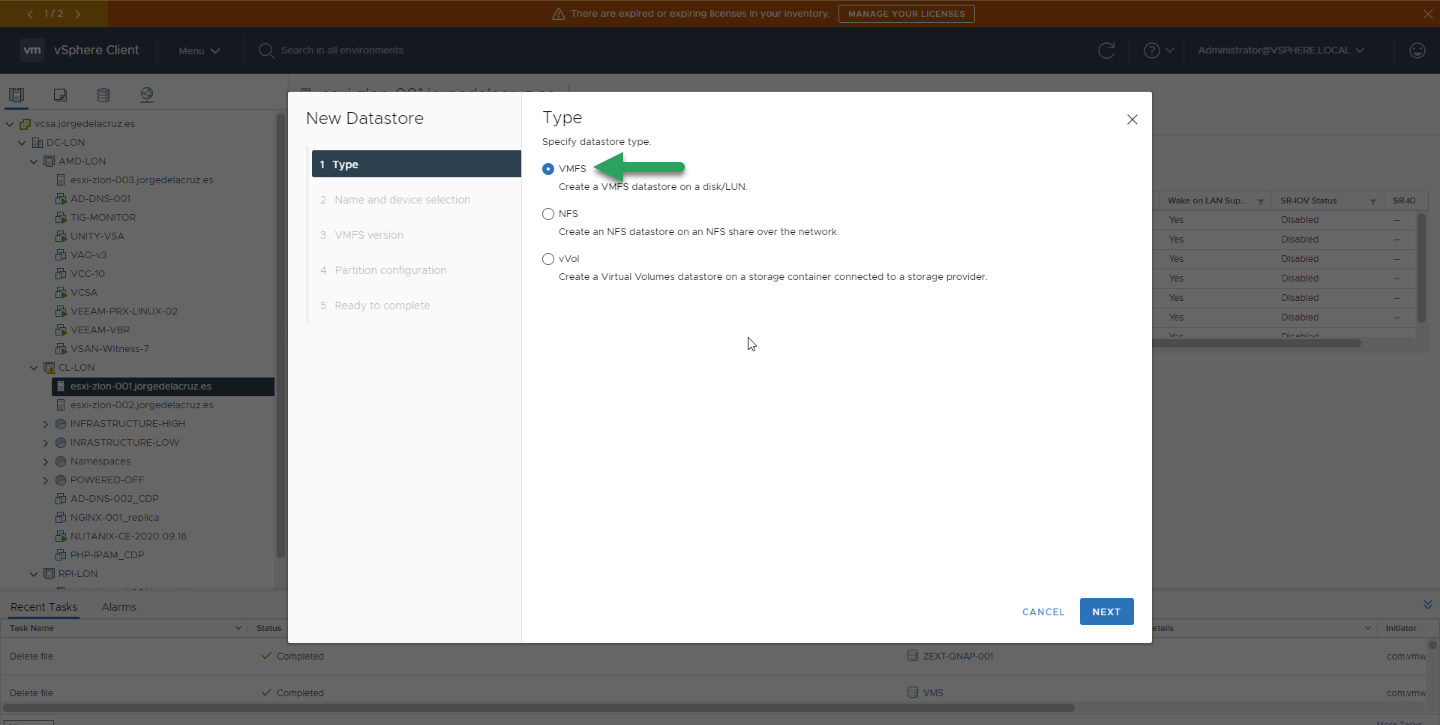Dismiss the license warning banner

click(x=1427, y=14)
